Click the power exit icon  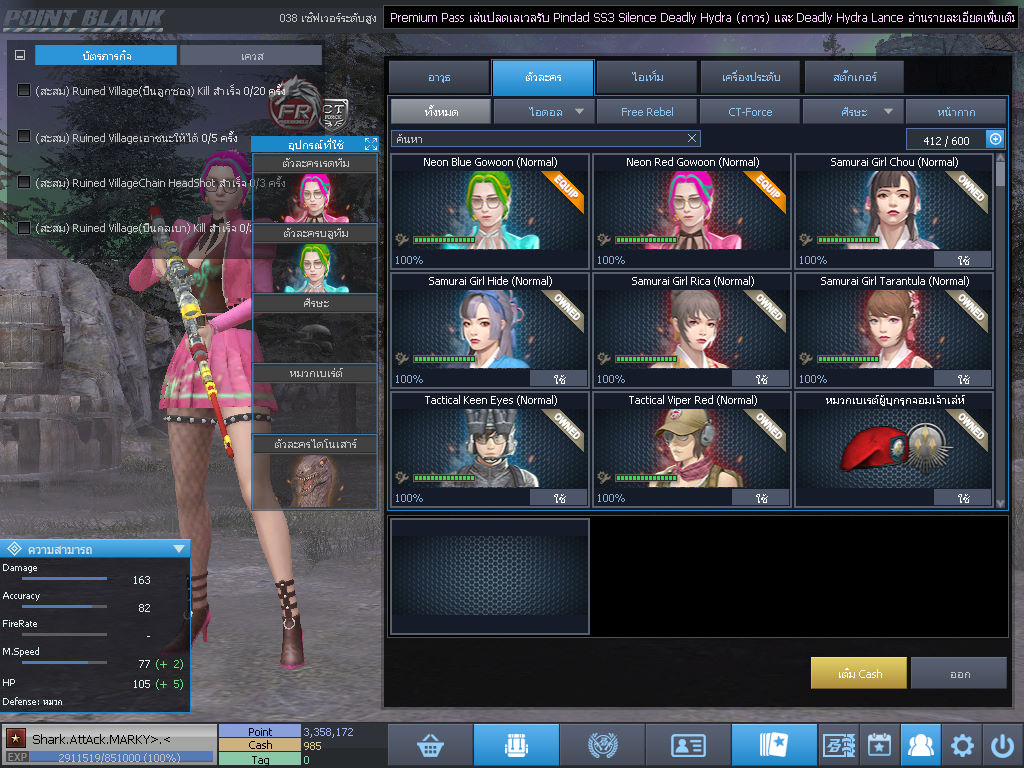point(1002,744)
